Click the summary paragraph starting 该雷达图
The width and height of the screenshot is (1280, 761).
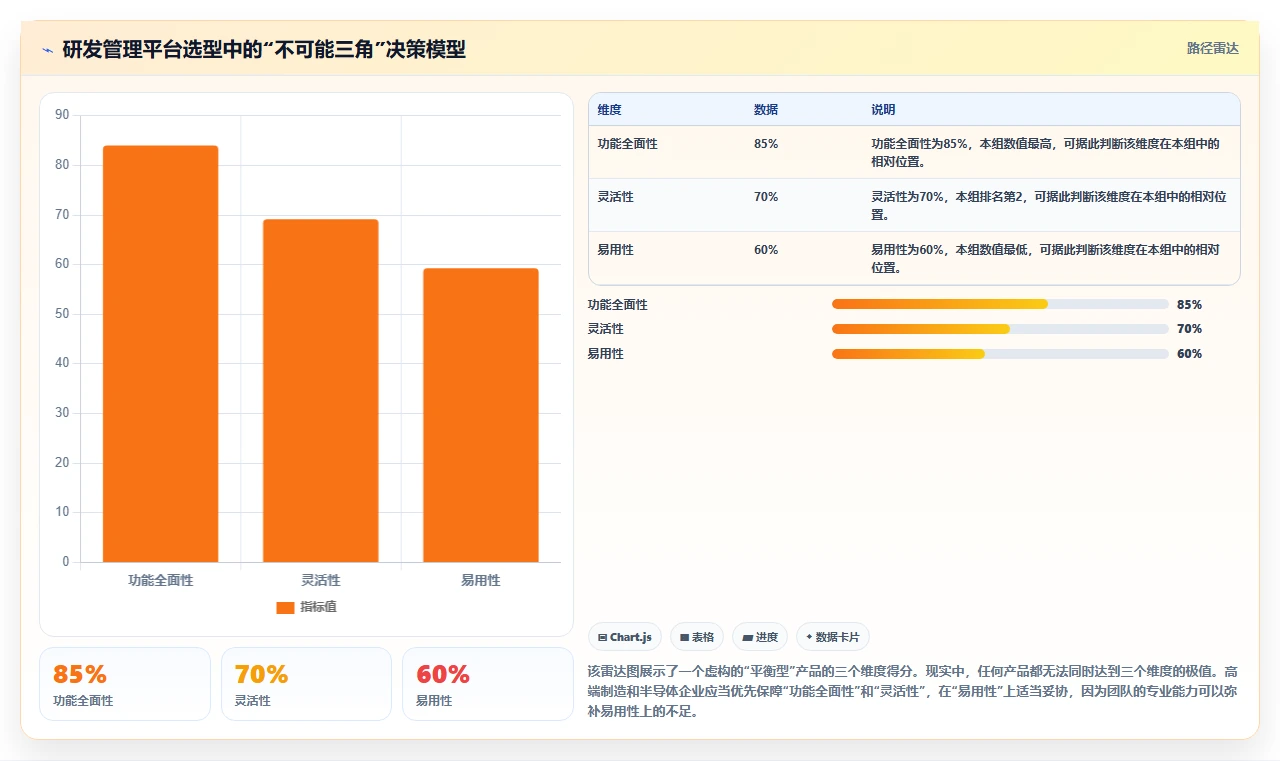(913, 692)
